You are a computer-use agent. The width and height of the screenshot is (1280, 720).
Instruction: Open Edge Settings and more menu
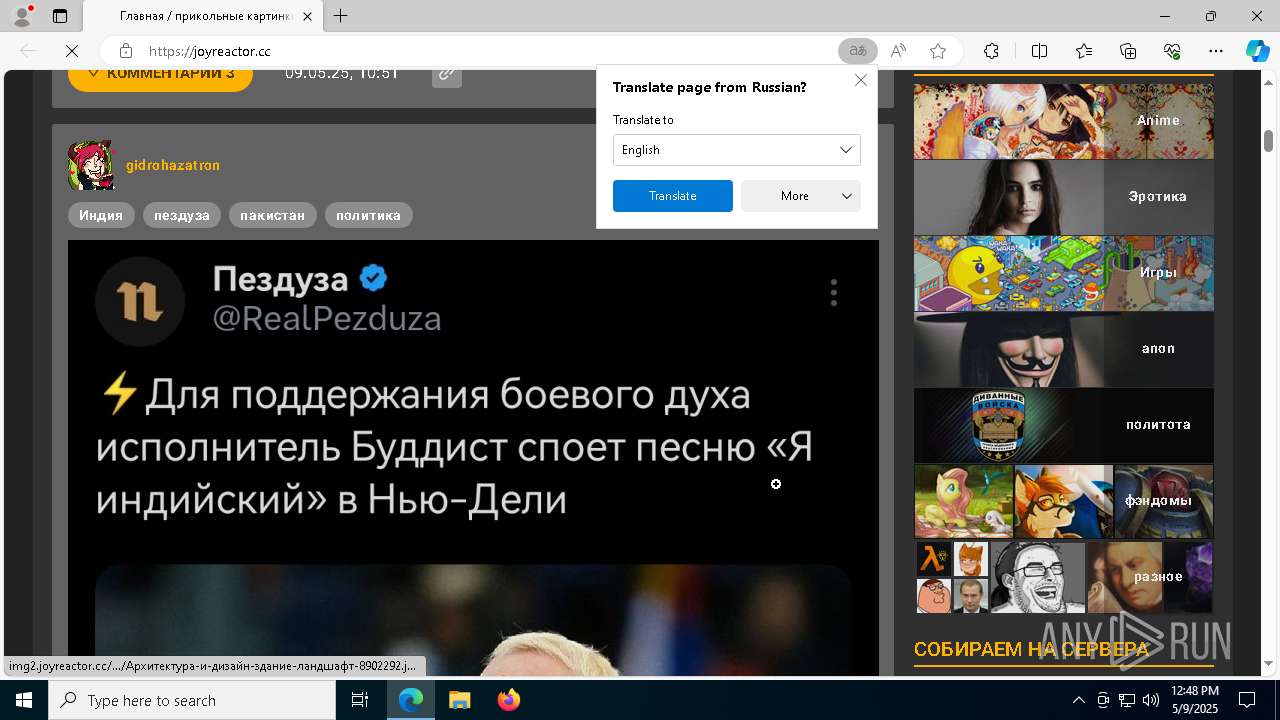pyautogui.click(x=1216, y=51)
